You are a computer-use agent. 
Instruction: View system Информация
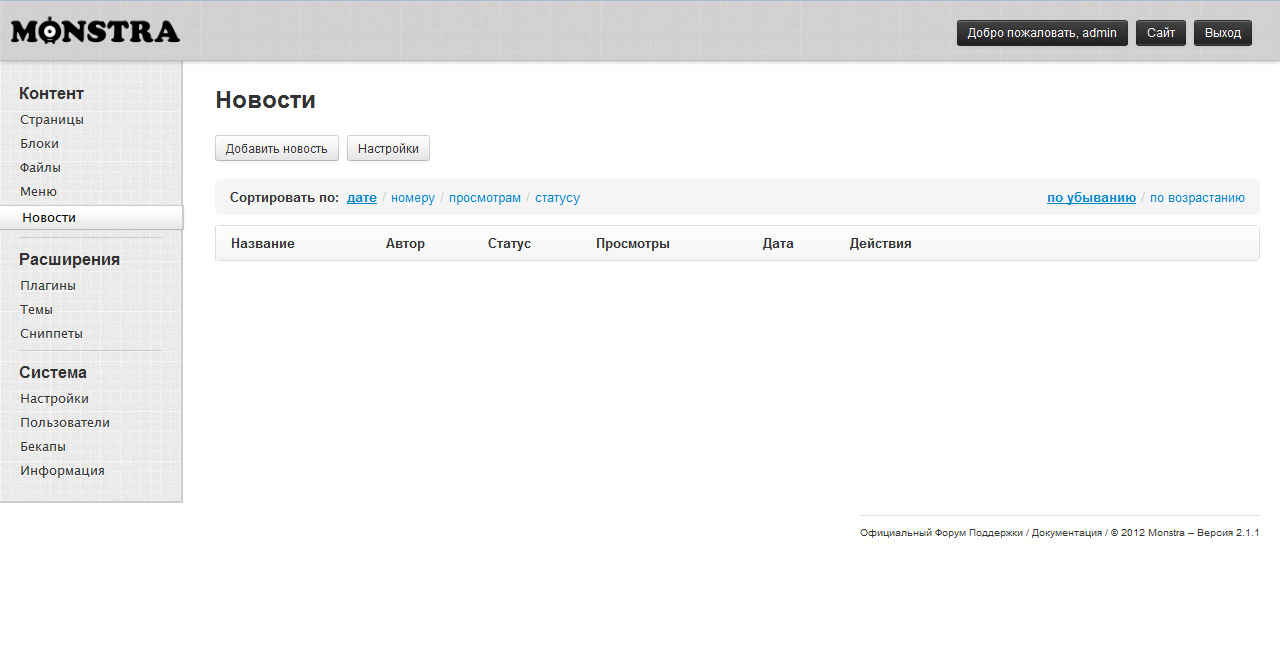tap(62, 470)
